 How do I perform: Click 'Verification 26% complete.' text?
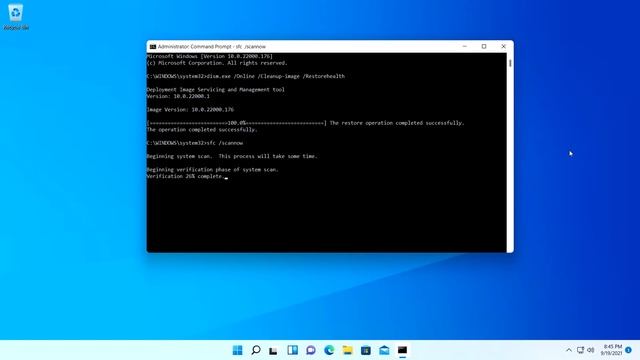coord(185,176)
